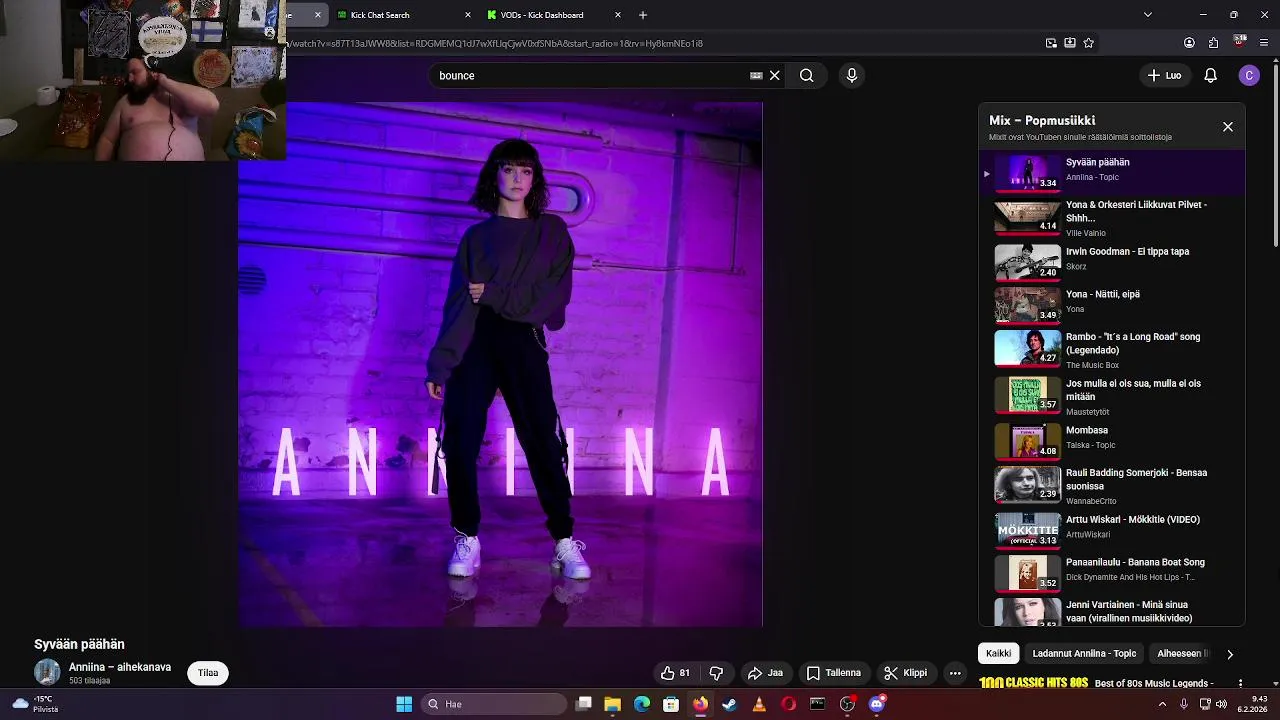
Task: Open the purple C account avatar
Action: (x=1249, y=75)
